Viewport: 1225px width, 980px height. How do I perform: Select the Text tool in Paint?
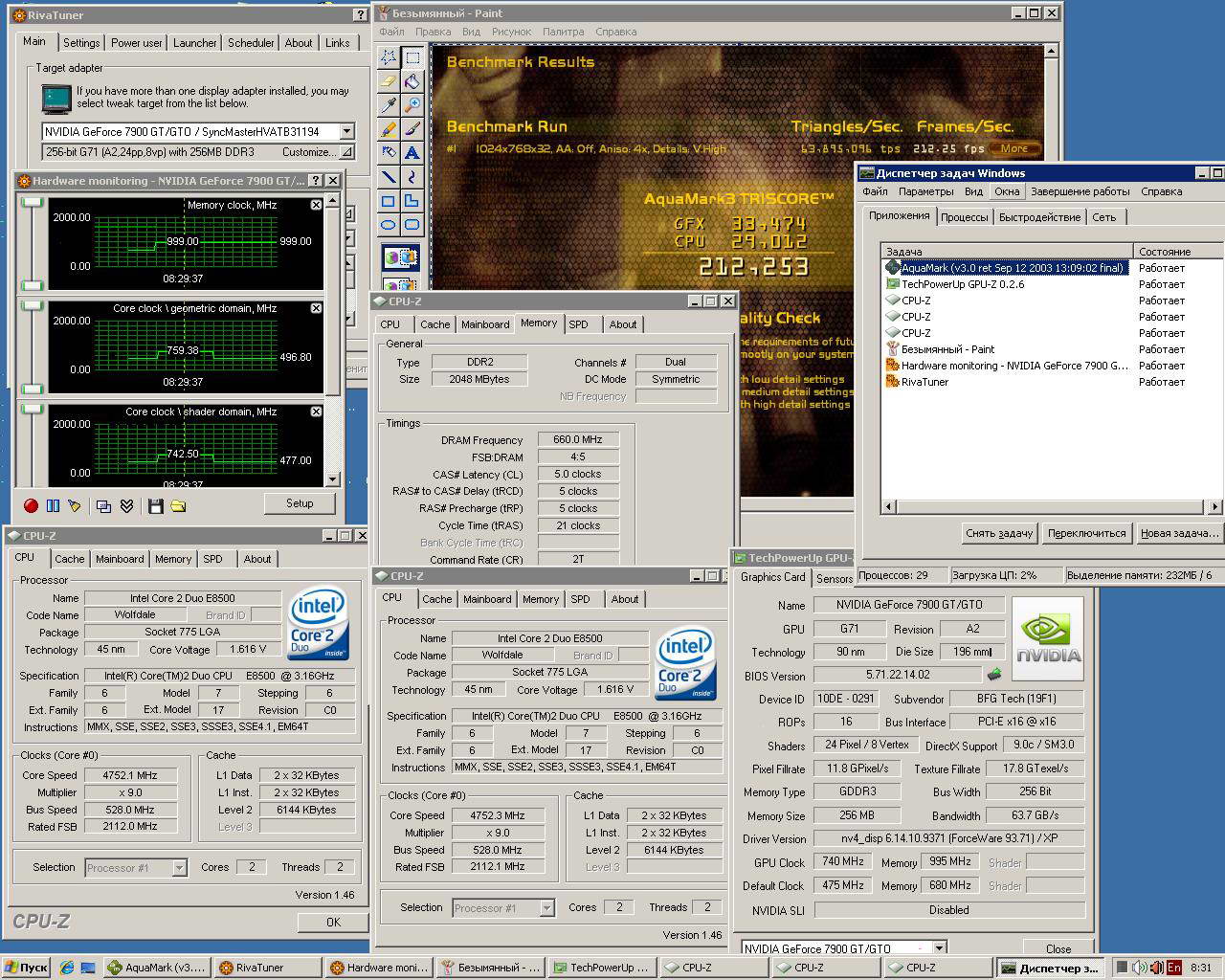point(412,153)
